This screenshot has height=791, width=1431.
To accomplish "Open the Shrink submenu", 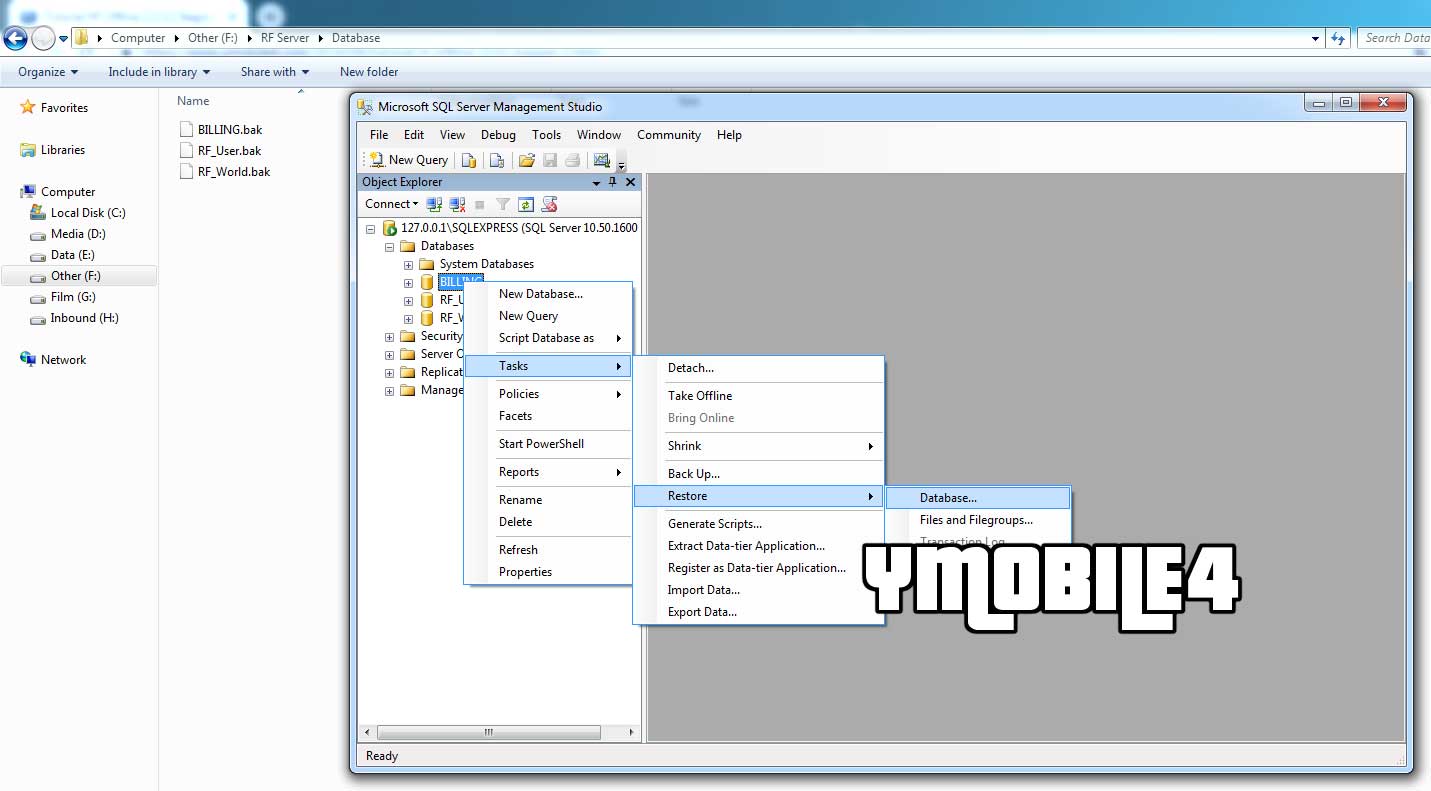I will pyautogui.click(x=759, y=446).
